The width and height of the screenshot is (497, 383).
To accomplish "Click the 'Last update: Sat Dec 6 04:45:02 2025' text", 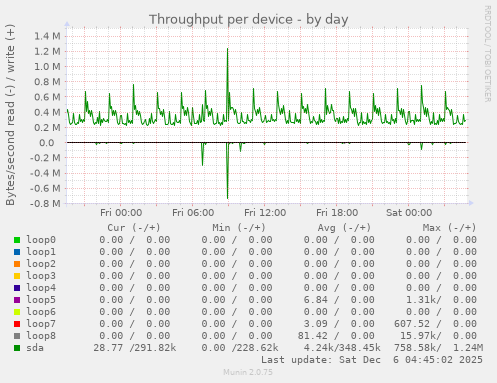I will coord(372,360).
